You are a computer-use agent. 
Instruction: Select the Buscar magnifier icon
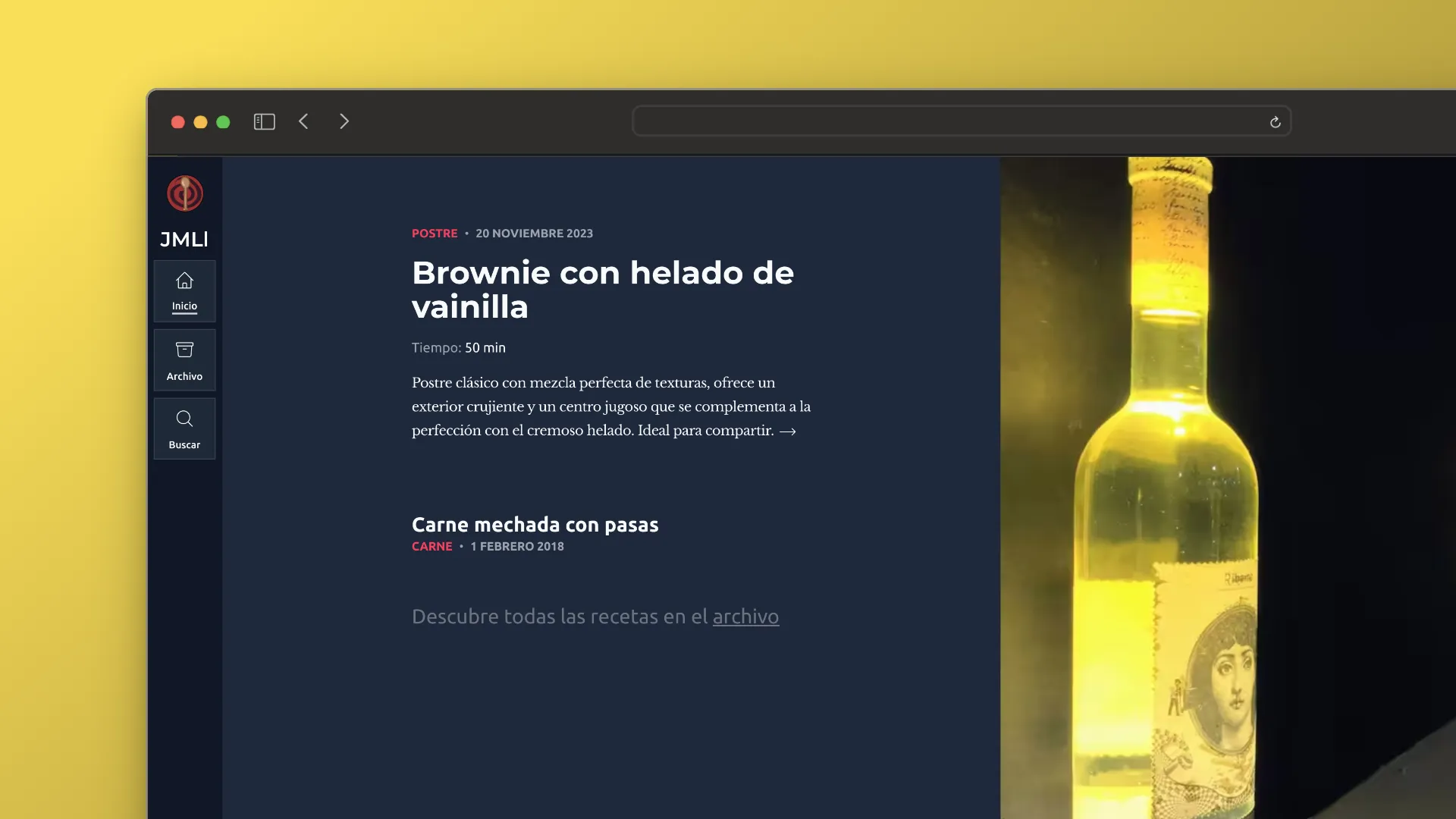point(184,419)
